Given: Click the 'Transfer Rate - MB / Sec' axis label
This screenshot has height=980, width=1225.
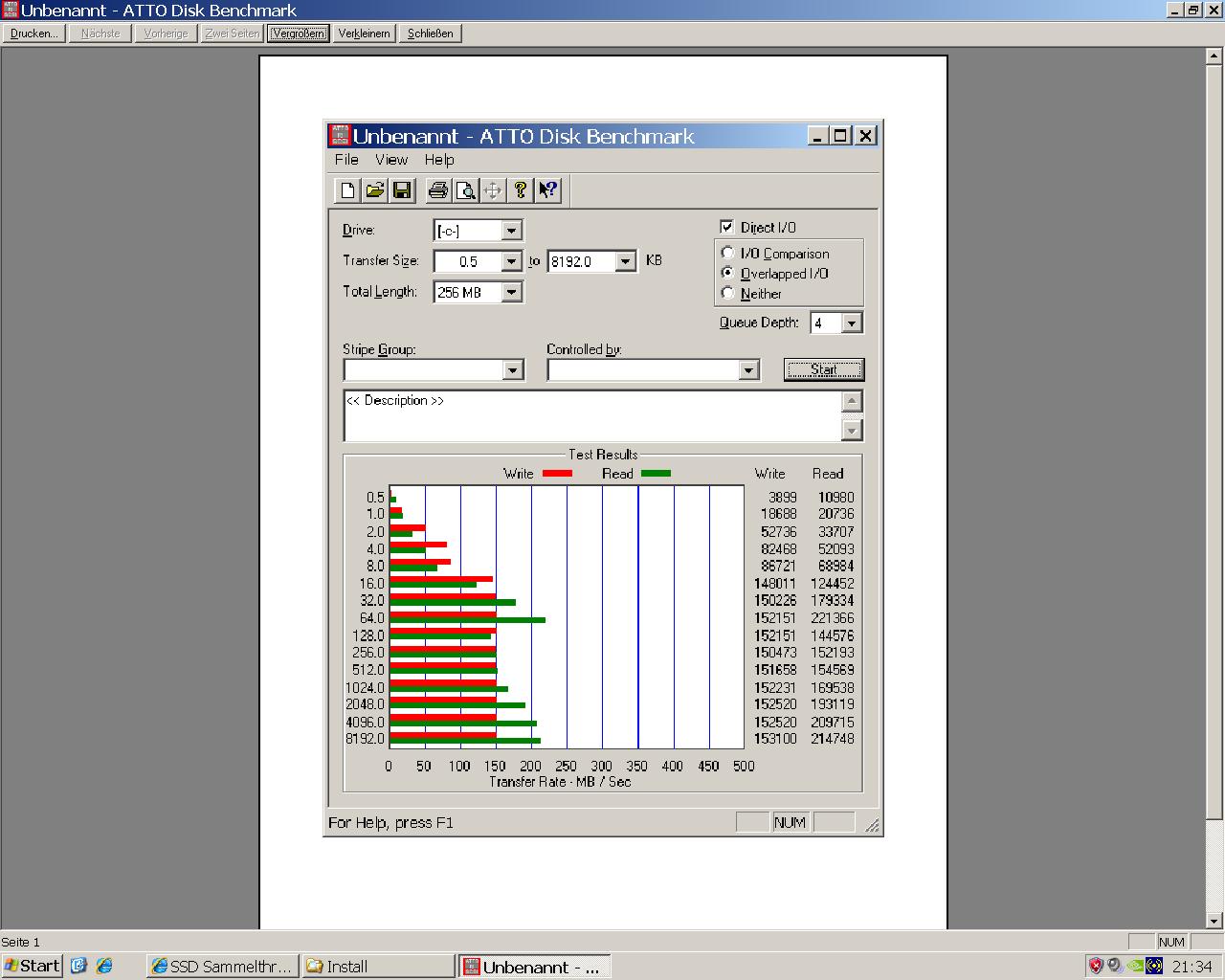Looking at the screenshot, I should point(560,782).
